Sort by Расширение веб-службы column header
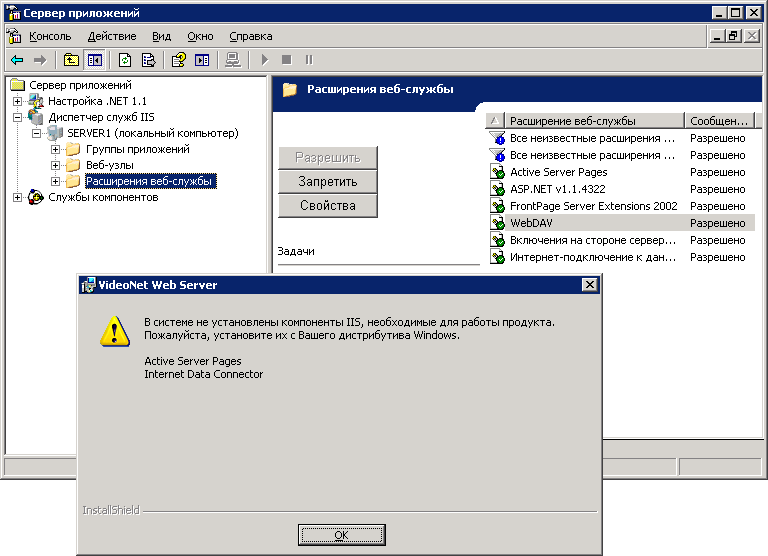The image size is (768, 556). click(594, 121)
